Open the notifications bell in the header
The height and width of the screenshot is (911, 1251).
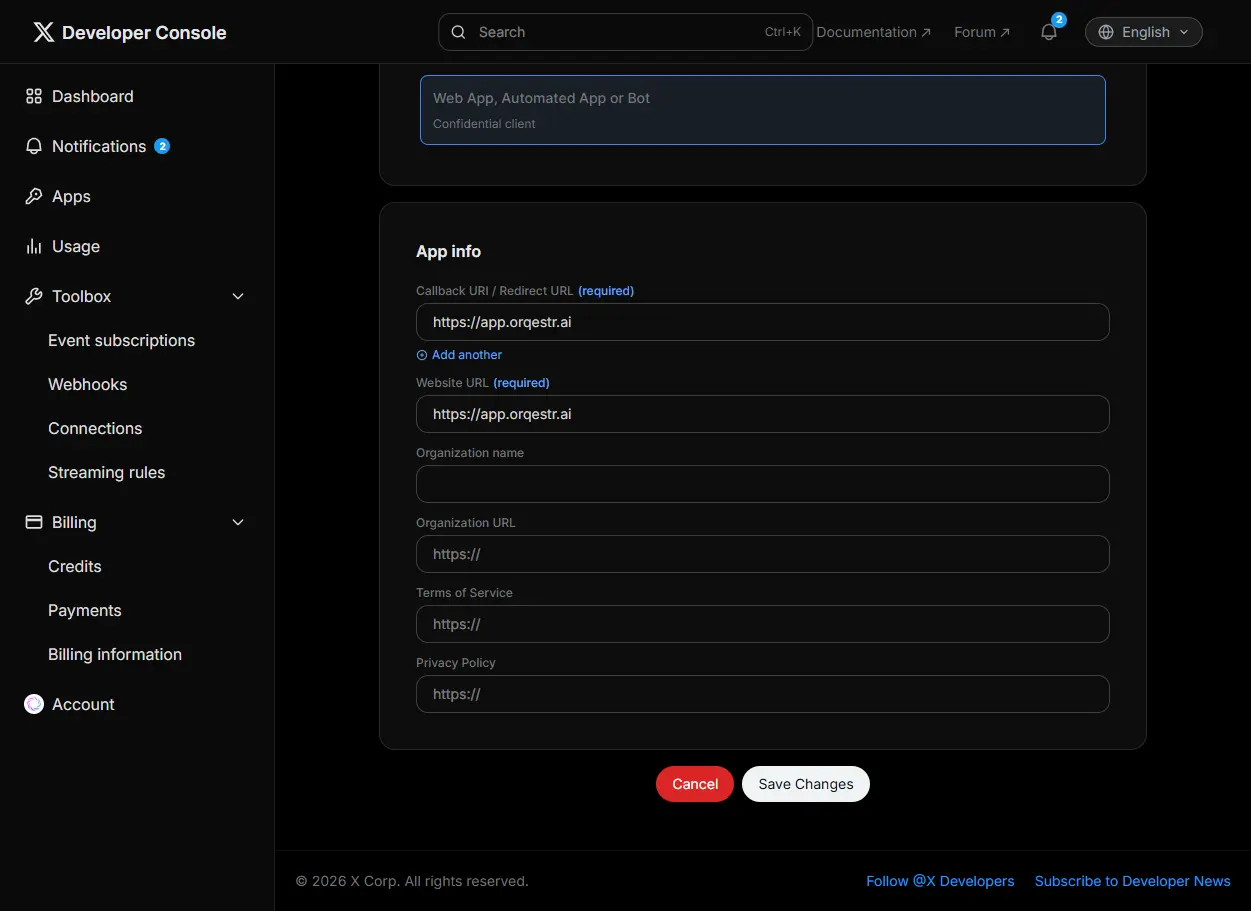coord(1049,32)
